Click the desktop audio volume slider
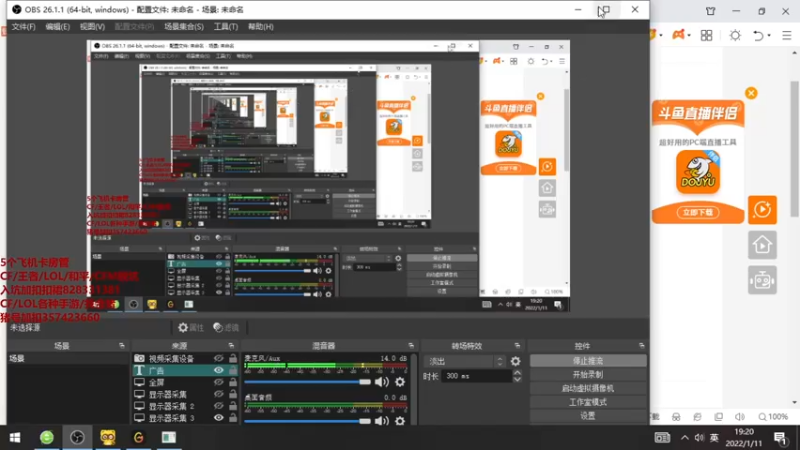Screen dimensions: 800x450 point(307,421)
